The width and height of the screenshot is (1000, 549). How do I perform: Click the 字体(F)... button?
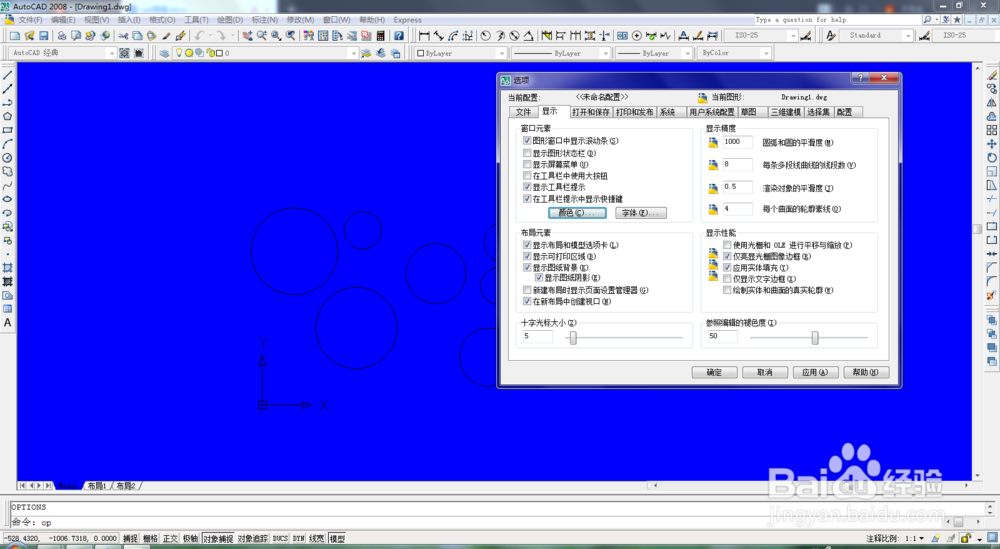pos(641,213)
